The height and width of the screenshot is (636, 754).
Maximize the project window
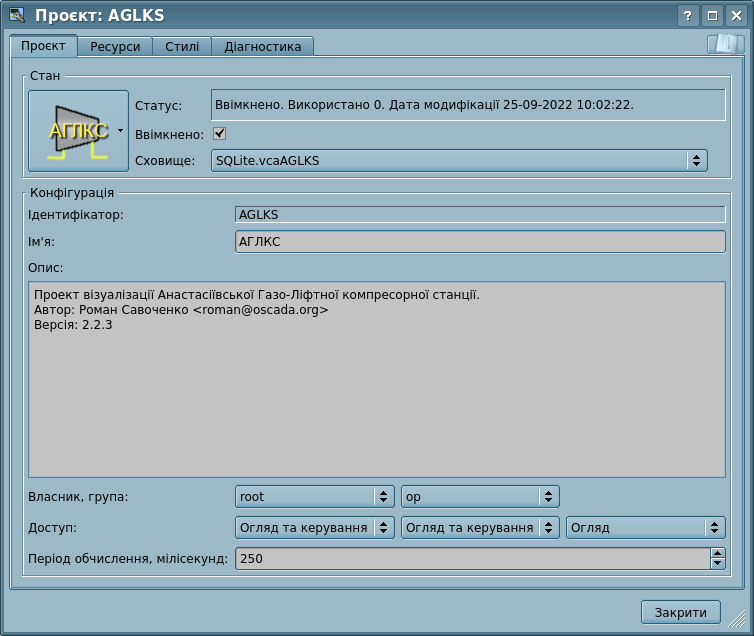711,15
